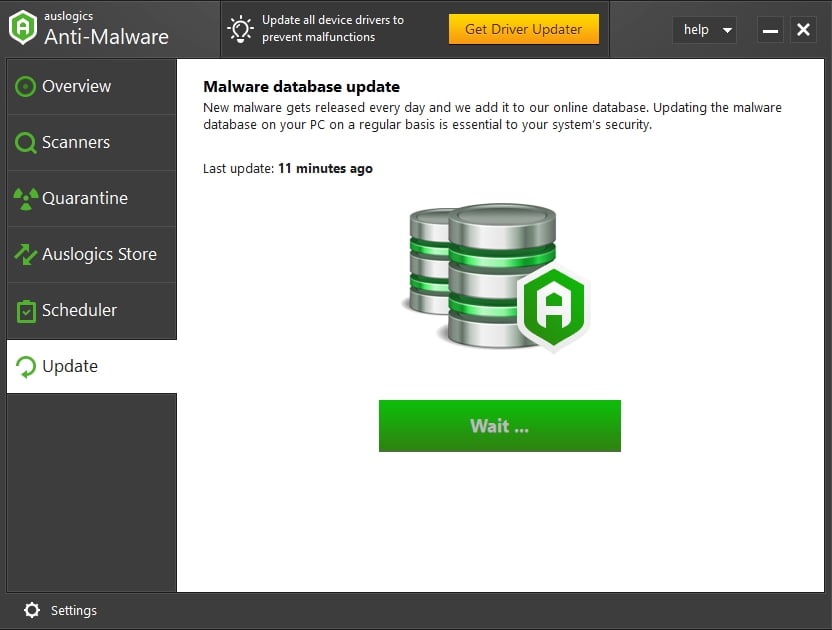Click 'Malware database update' heading
The width and height of the screenshot is (832, 630).
coord(301,87)
